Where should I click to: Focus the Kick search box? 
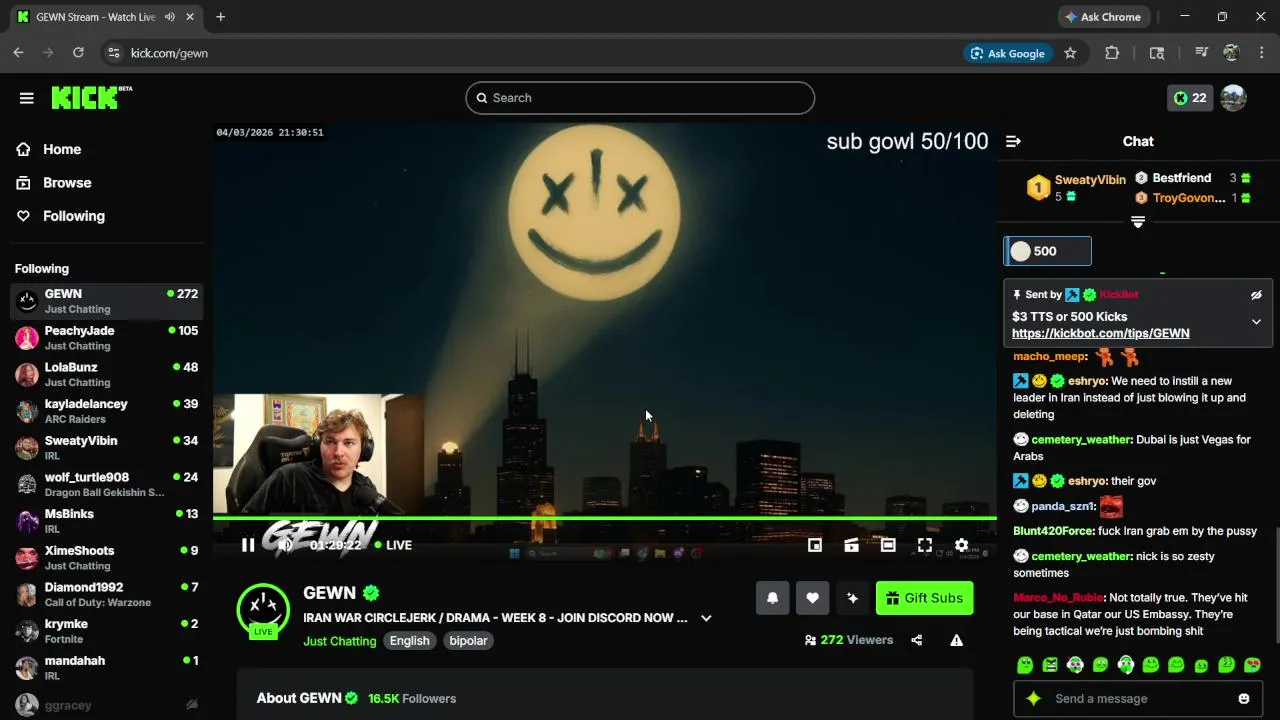[x=640, y=98]
